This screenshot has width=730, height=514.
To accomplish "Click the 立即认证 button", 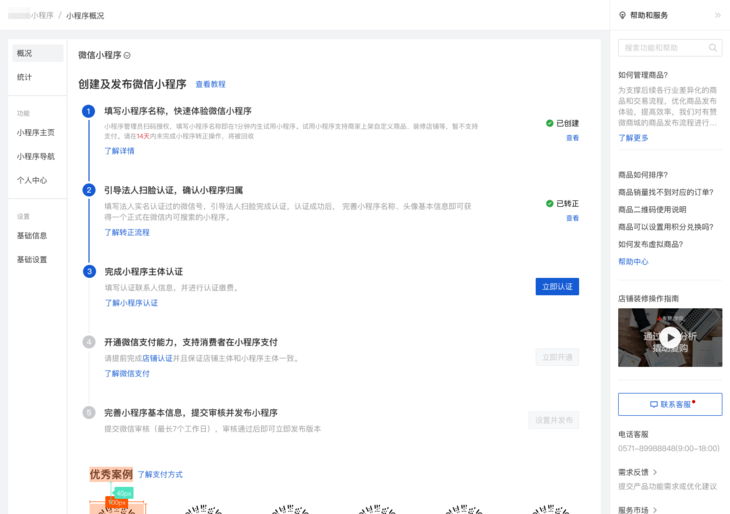I will (x=557, y=287).
